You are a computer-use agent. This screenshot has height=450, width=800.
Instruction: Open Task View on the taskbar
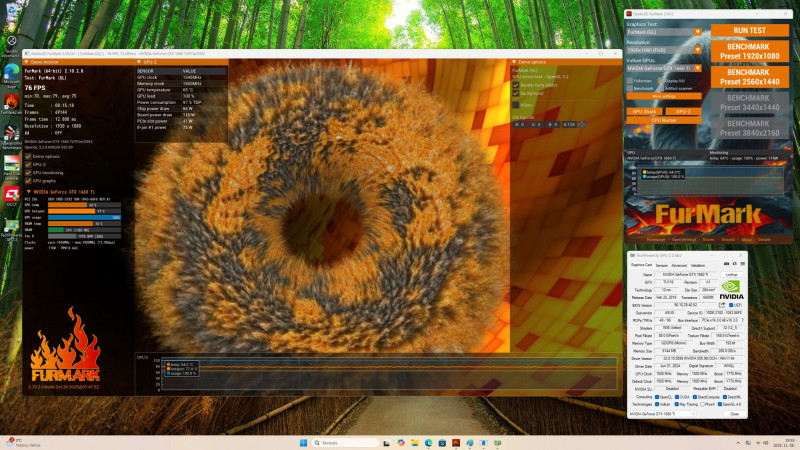(386, 443)
